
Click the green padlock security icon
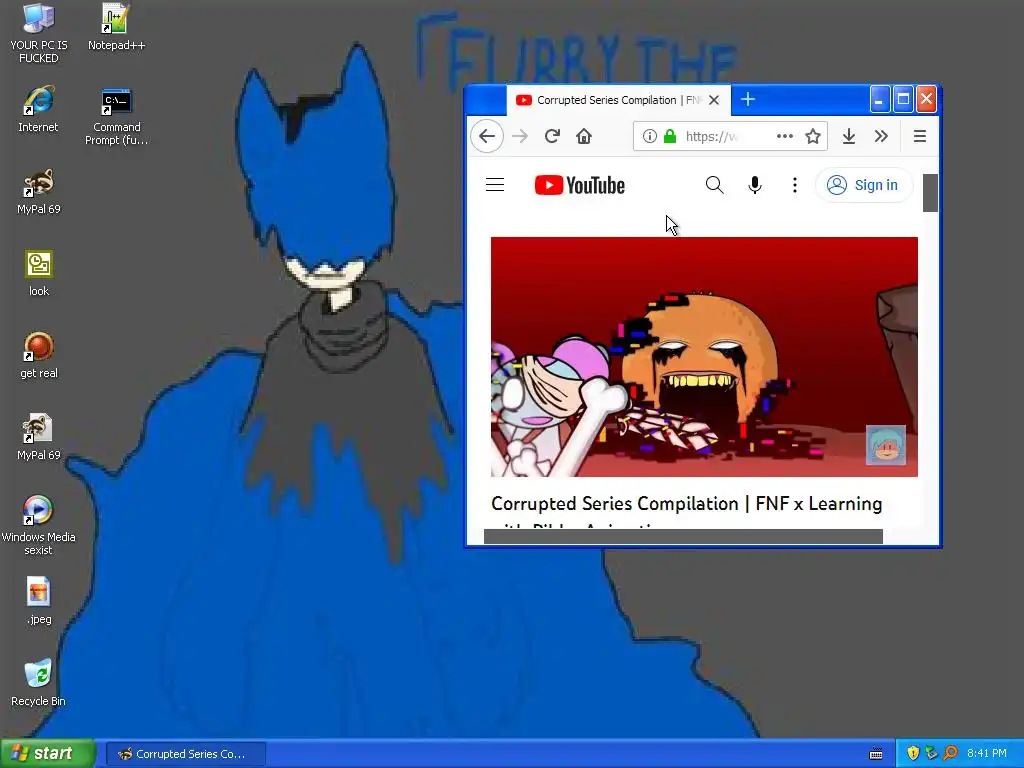pyautogui.click(x=669, y=136)
